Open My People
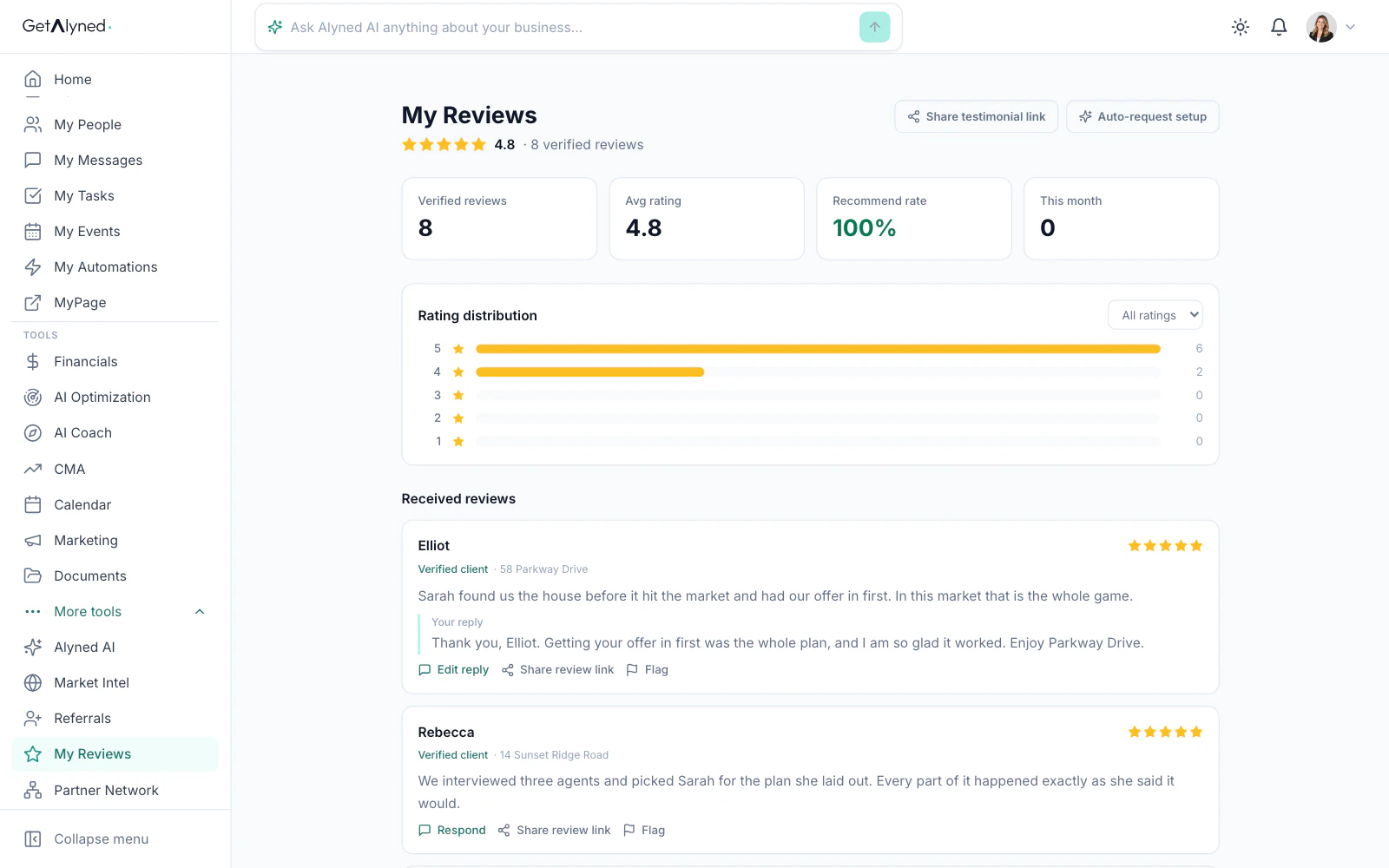Viewport: 1389px width, 868px height. pyautogui.click(x=115, y=124)
